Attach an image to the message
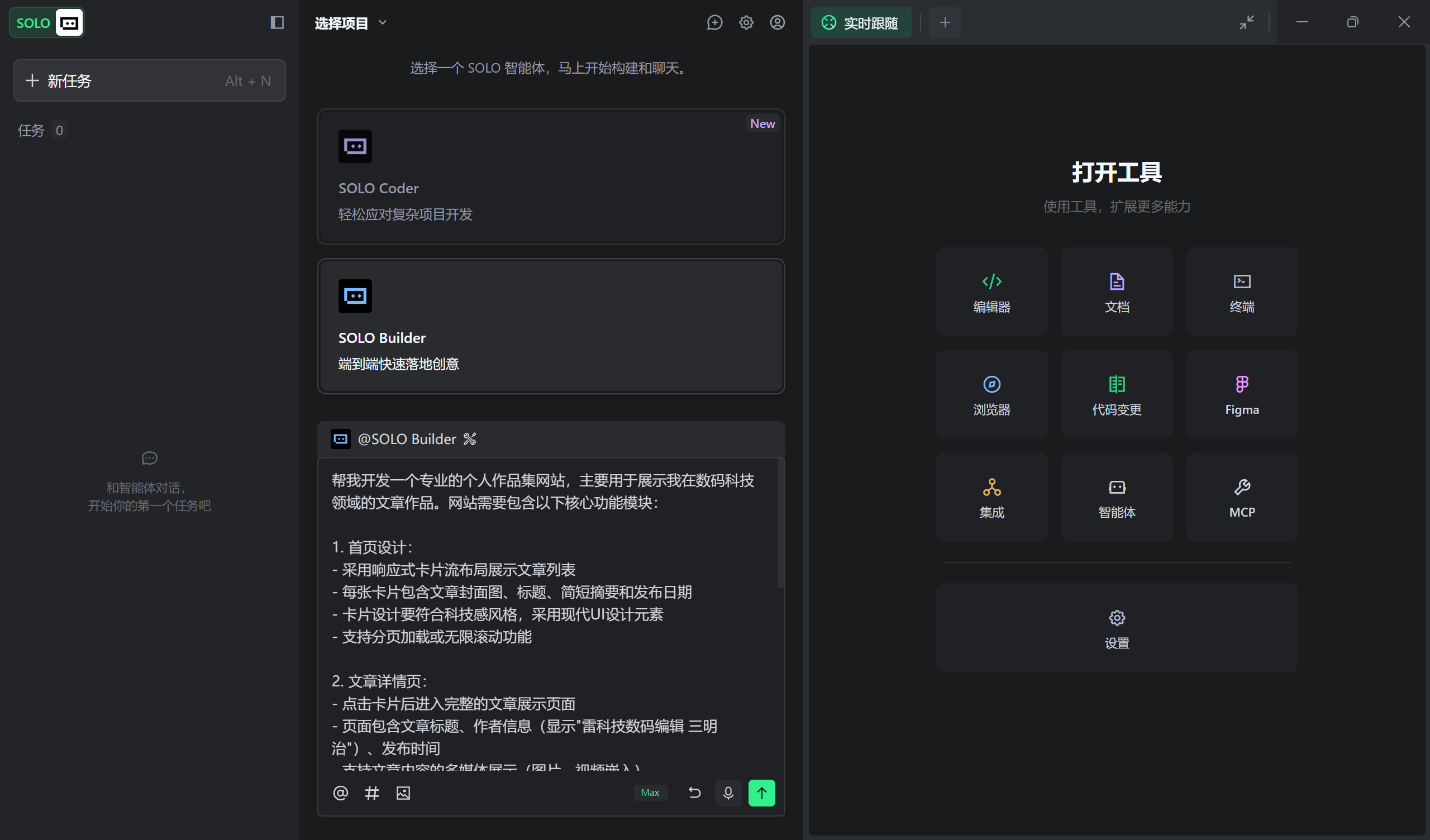 (403, 793)
